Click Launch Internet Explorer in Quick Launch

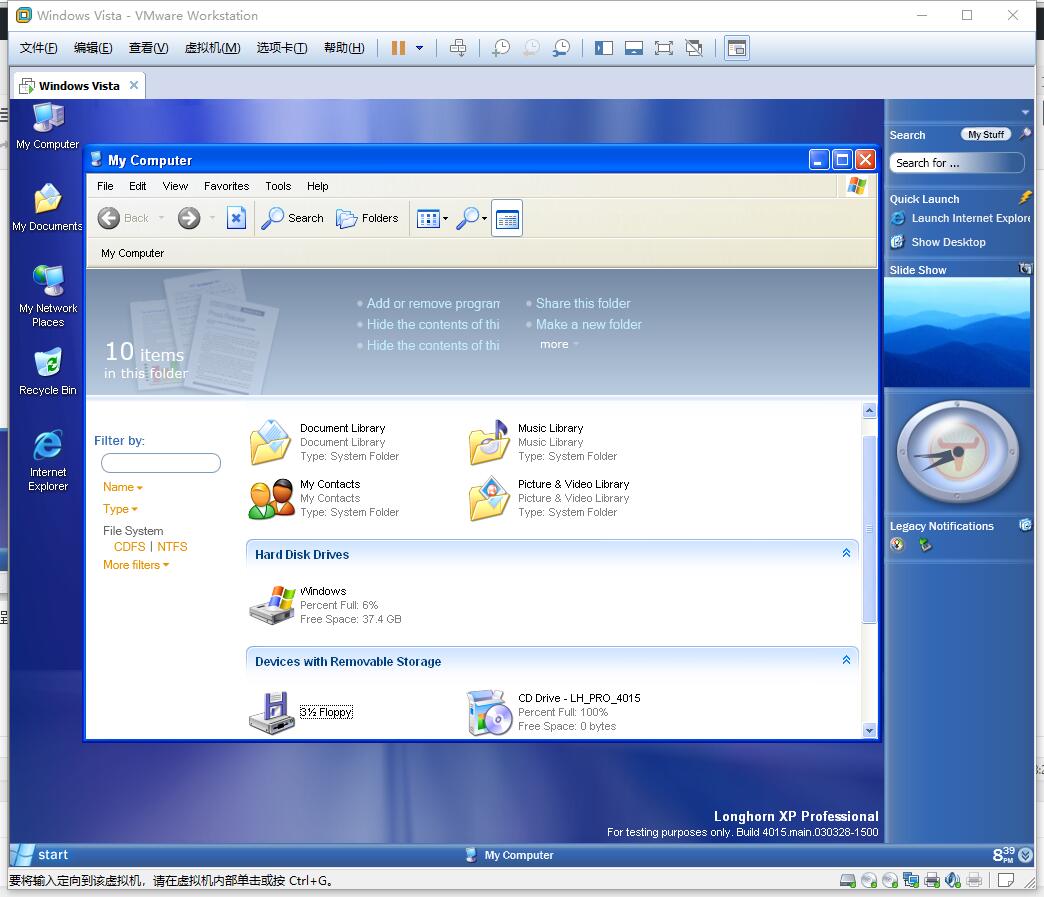click(x=961, y=218)
